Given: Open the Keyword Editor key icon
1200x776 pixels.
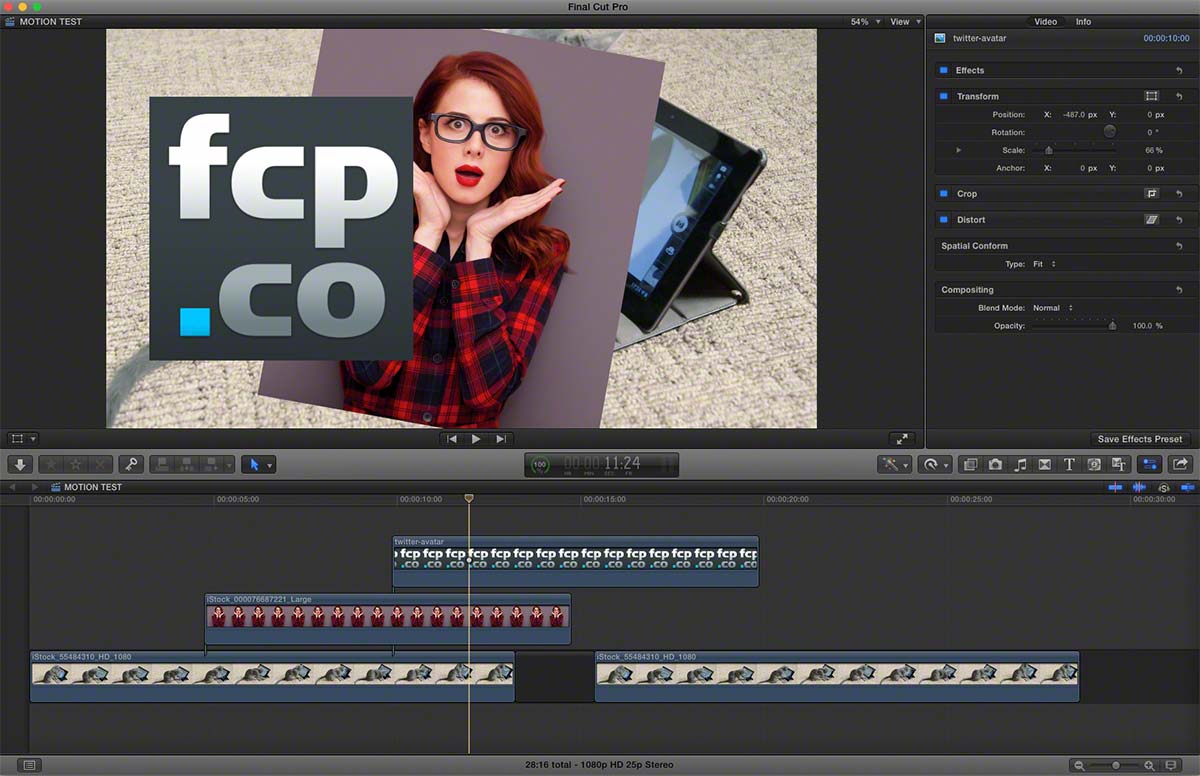Looking at the screenshot, I should point(130,464).
